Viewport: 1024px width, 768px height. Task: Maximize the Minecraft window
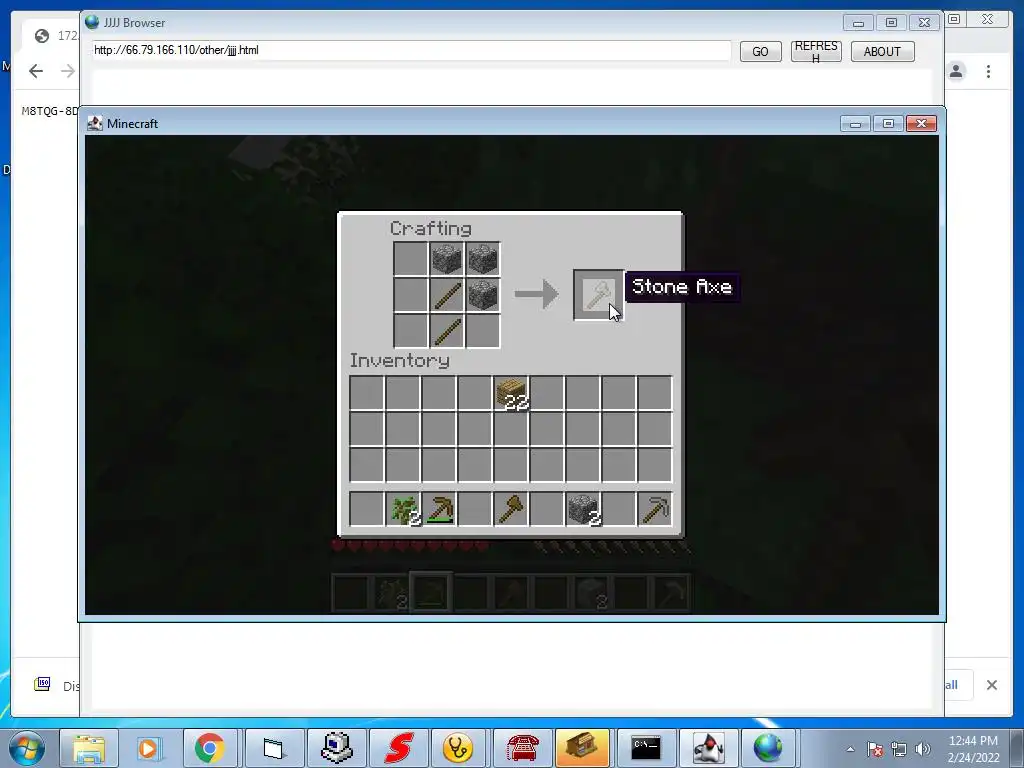(x=888, y=123)
